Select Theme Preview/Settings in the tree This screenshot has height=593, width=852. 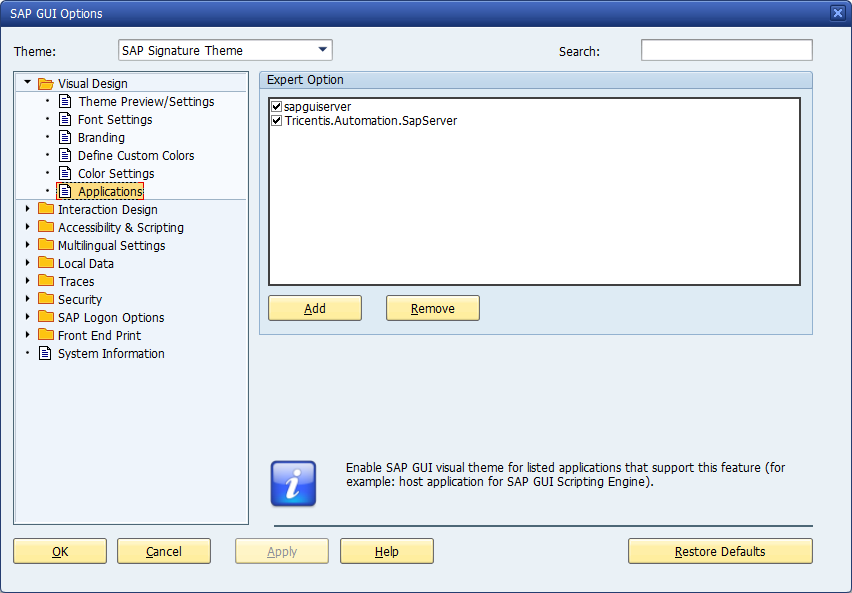tap(146, 102)
